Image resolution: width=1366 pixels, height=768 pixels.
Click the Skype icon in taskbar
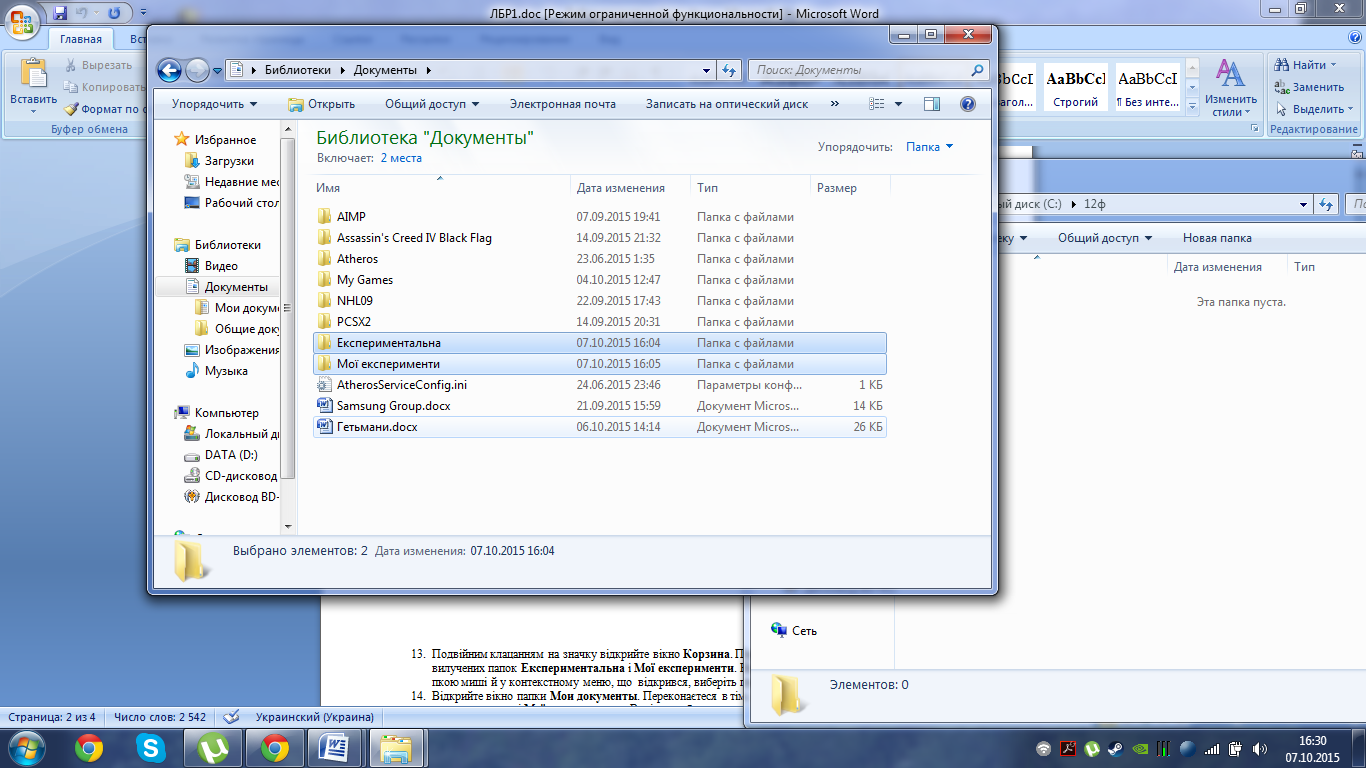[151, 747]
